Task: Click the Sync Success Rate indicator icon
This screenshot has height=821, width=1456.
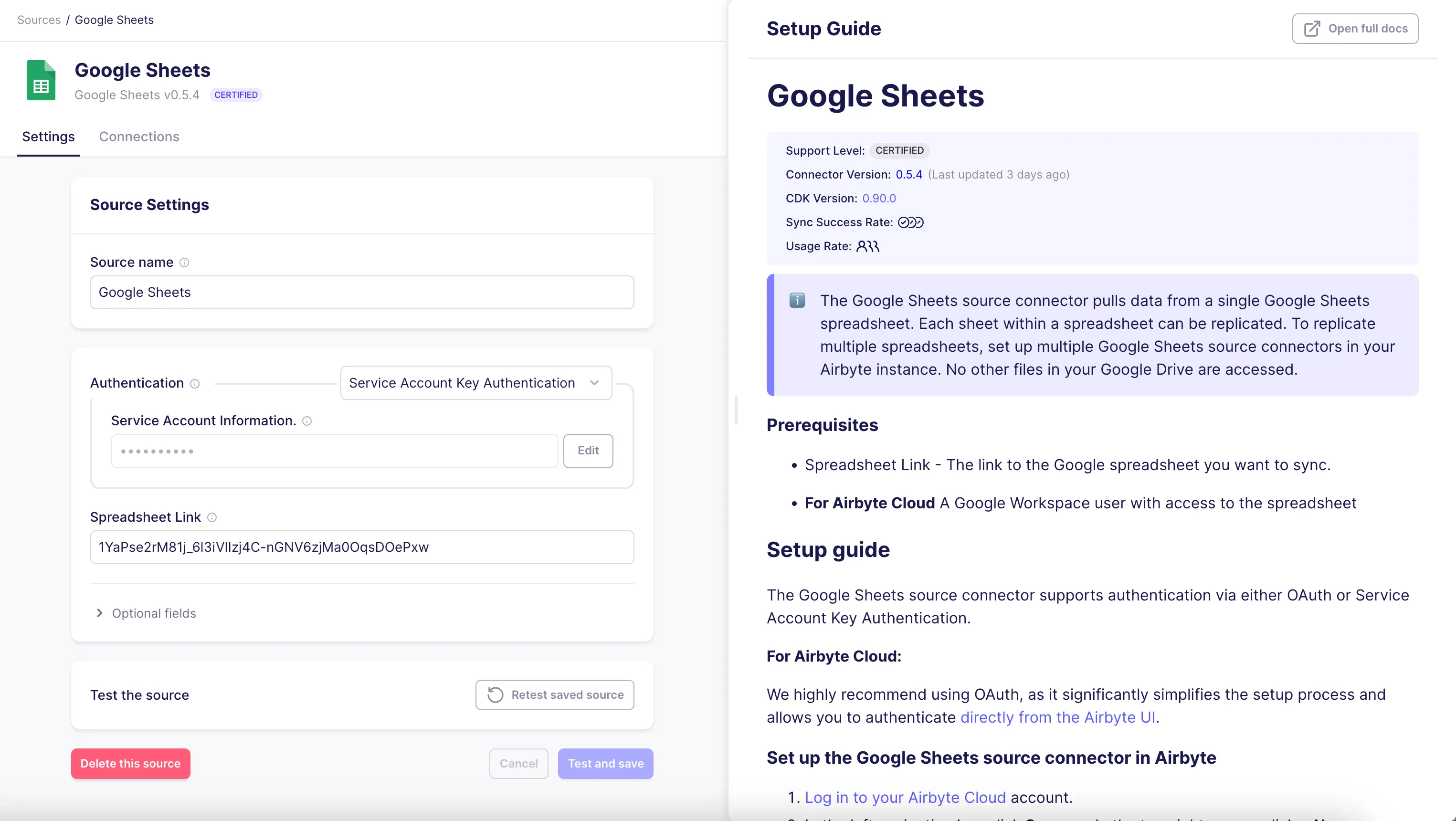Action: (x=910, y=222)
